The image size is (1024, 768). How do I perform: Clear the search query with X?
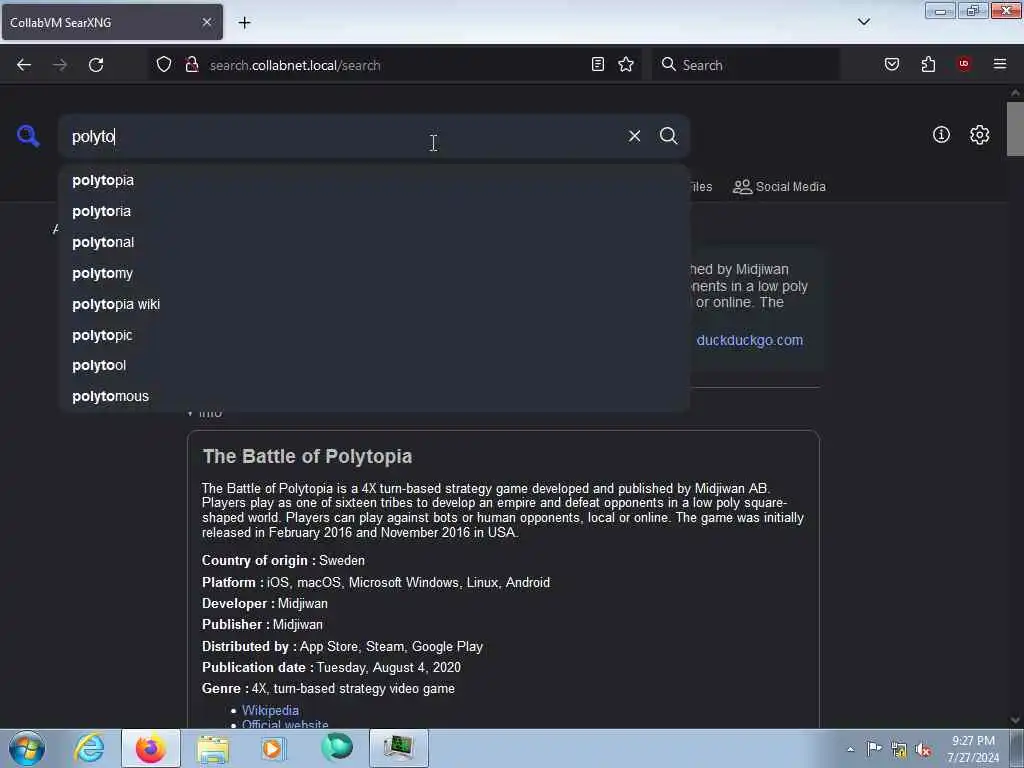click(x=634, y=136)
